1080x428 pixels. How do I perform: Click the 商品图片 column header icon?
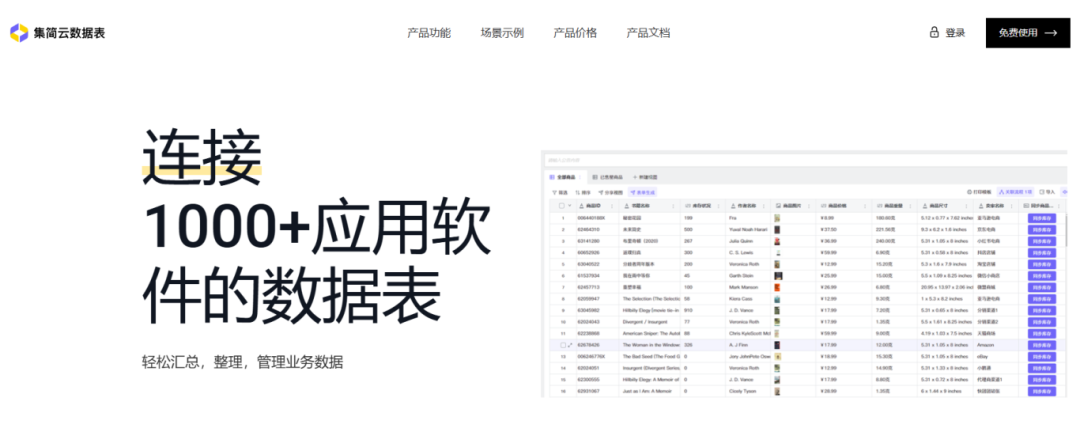tap(778, 206)
